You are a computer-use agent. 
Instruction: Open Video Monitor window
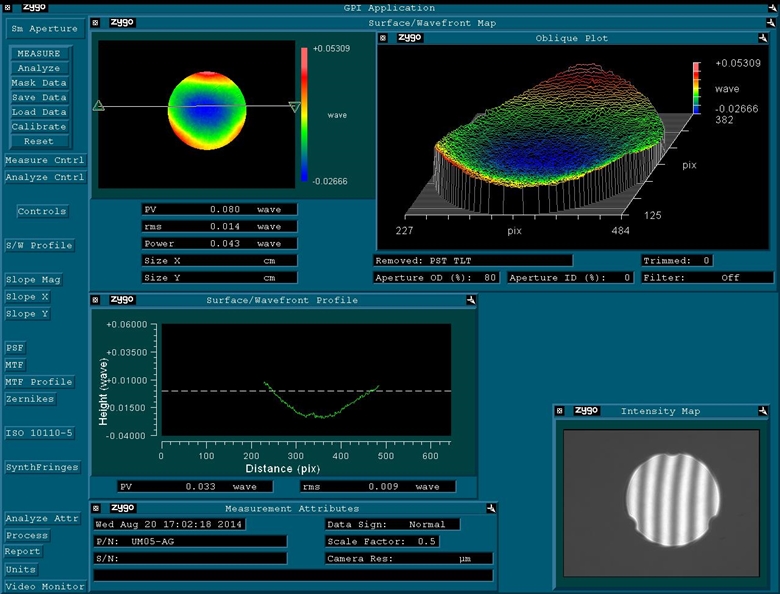click(x=45, y=586)
